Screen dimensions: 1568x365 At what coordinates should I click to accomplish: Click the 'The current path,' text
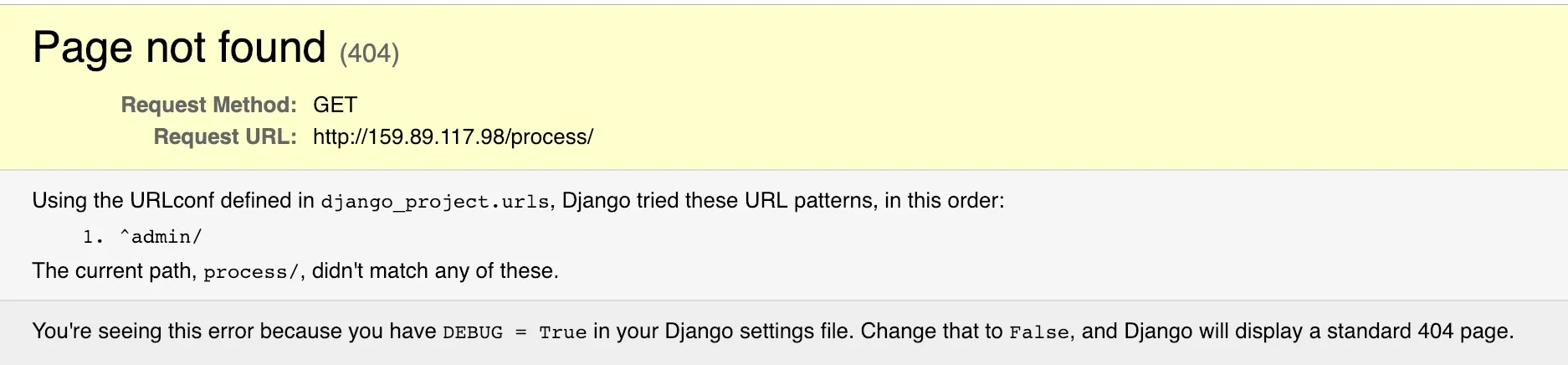(x=115, y=271)
